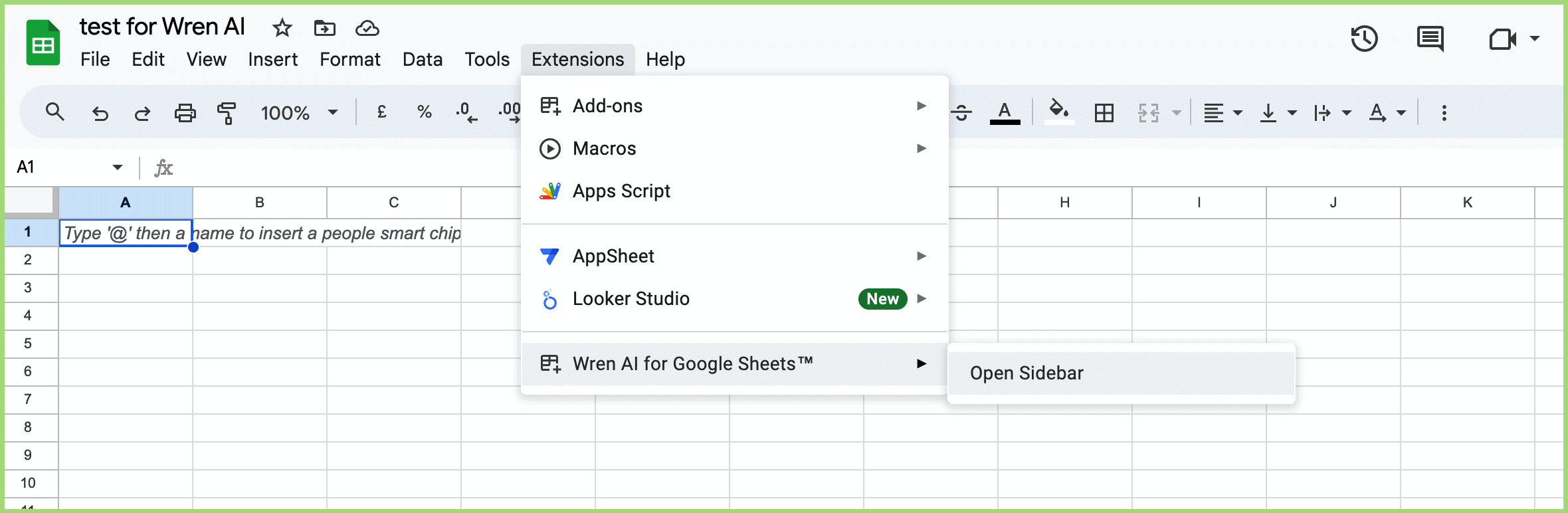
Task: Click the select-all corner box
Action: (29, 201)
